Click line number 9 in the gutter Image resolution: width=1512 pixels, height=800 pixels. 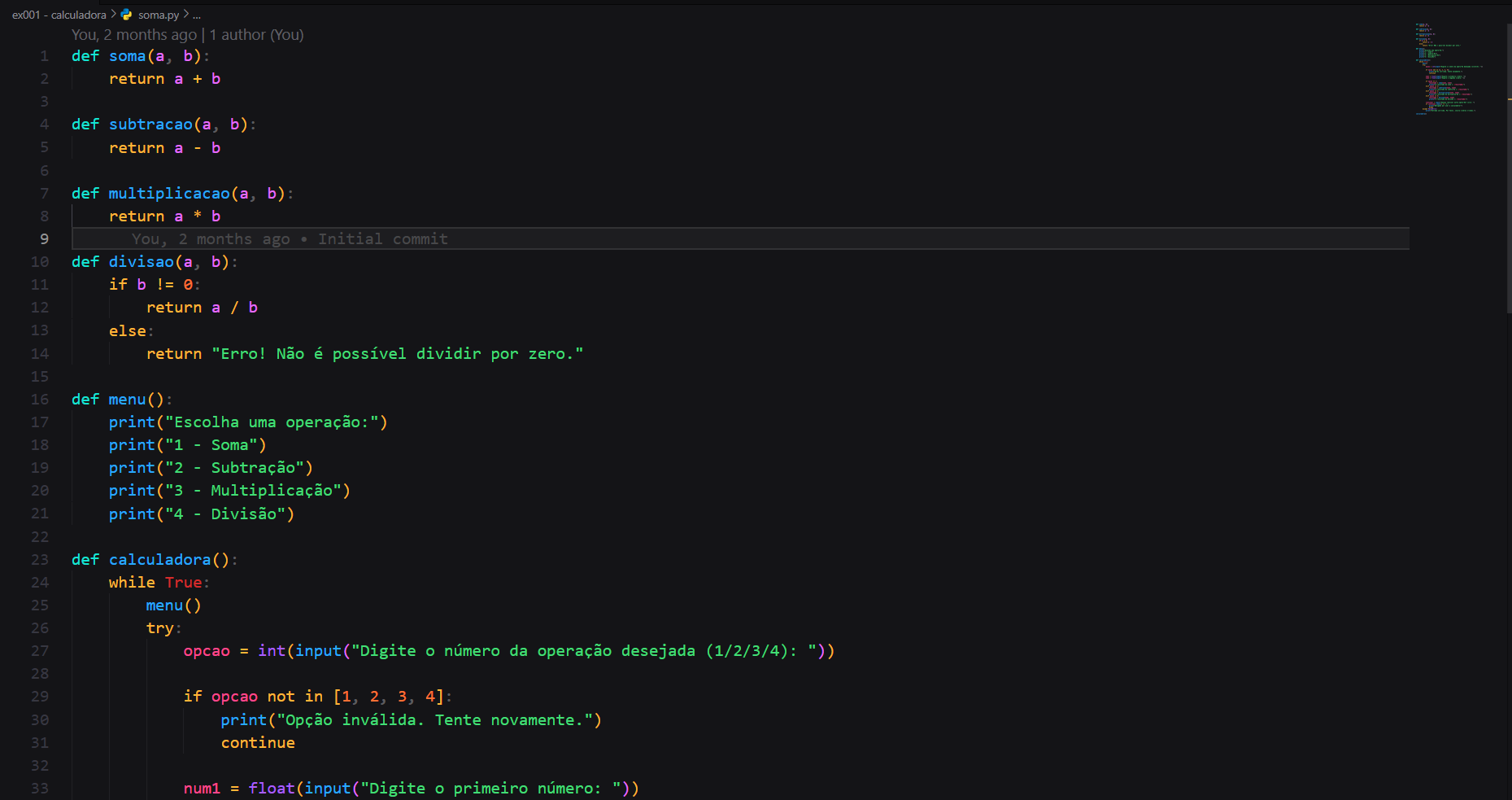click(x=44, y=238)
